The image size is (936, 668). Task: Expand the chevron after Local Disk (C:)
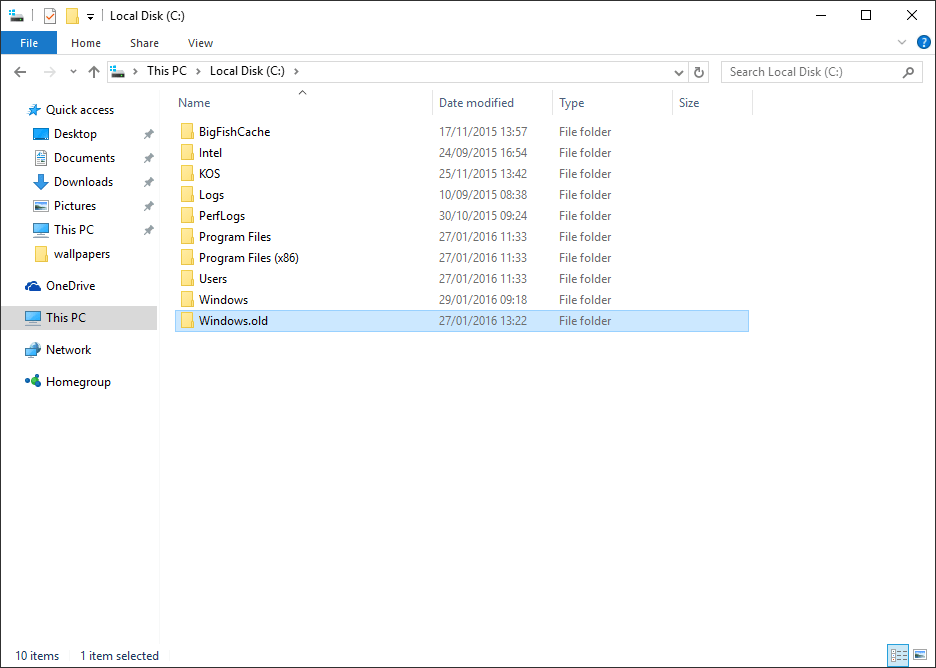click(296, 72)
